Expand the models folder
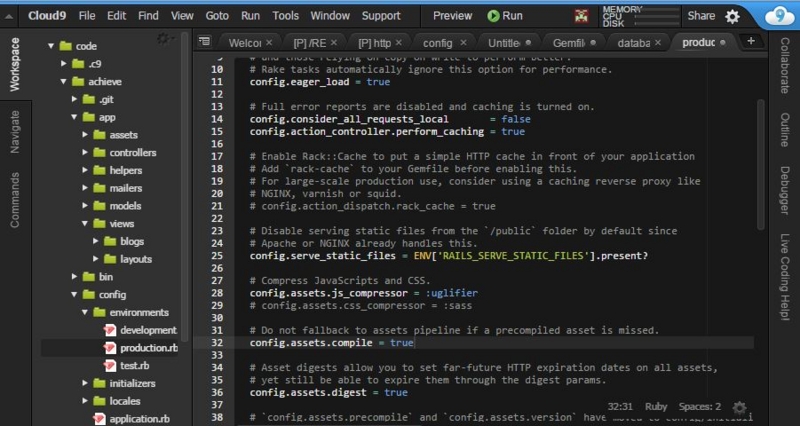The width and height of the screenshot is (800, 426). tap(85, 206)
